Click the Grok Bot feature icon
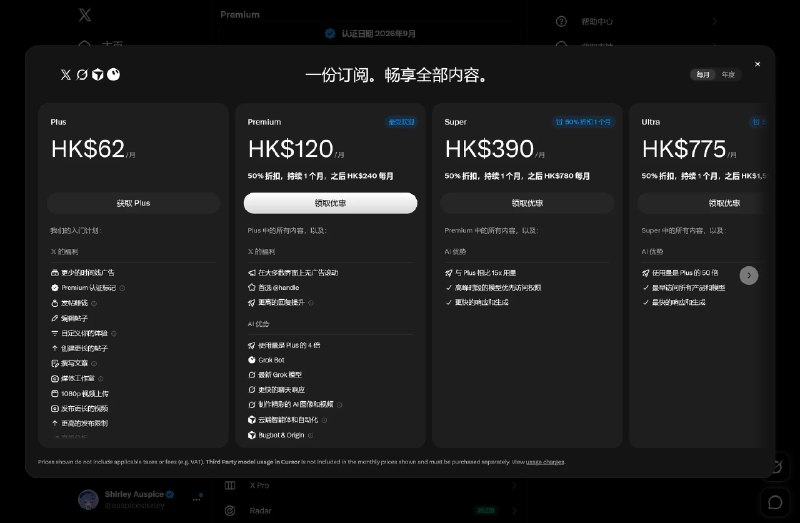Image resolution: width=800 pixels, height=523 pixels. [x=252, y=360]
